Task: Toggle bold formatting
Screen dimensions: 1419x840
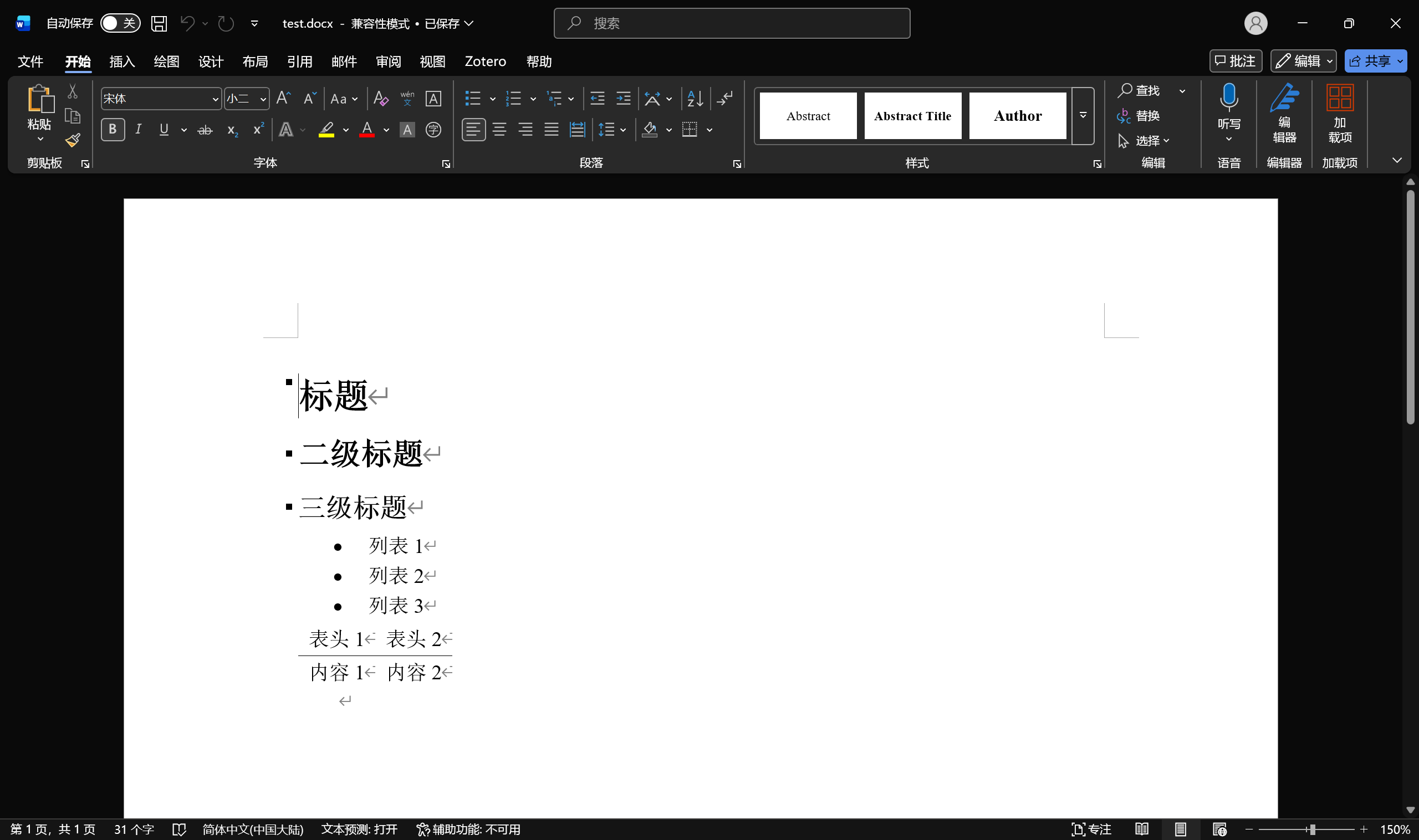Action: click(x=112, y=130)
